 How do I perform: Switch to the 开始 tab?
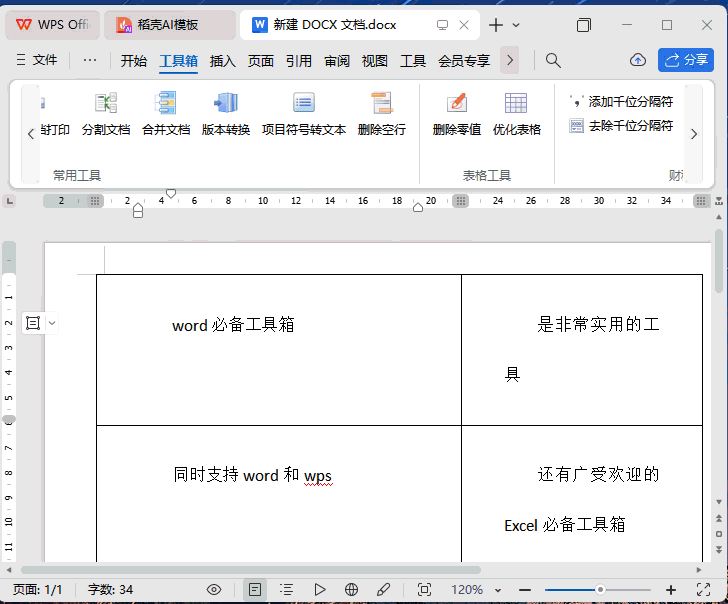pos(134,60)
